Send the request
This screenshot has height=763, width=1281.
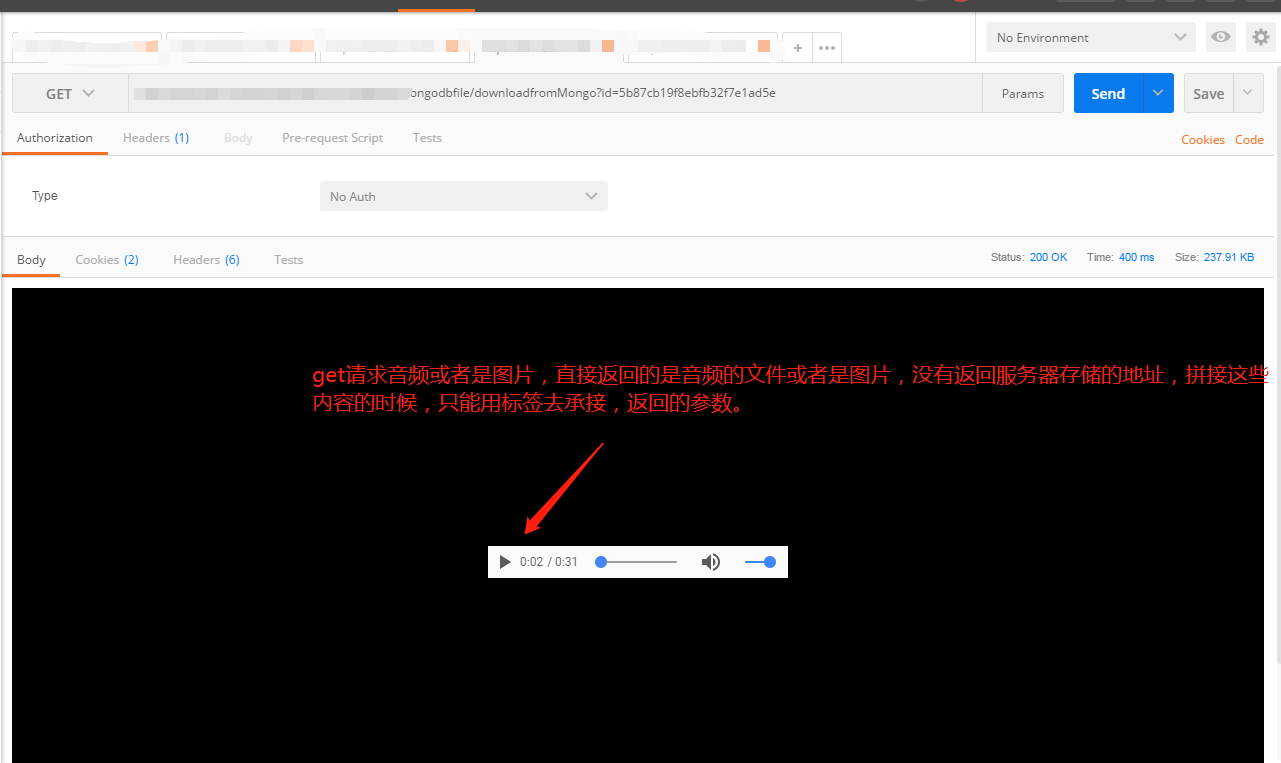[1108, 93]
